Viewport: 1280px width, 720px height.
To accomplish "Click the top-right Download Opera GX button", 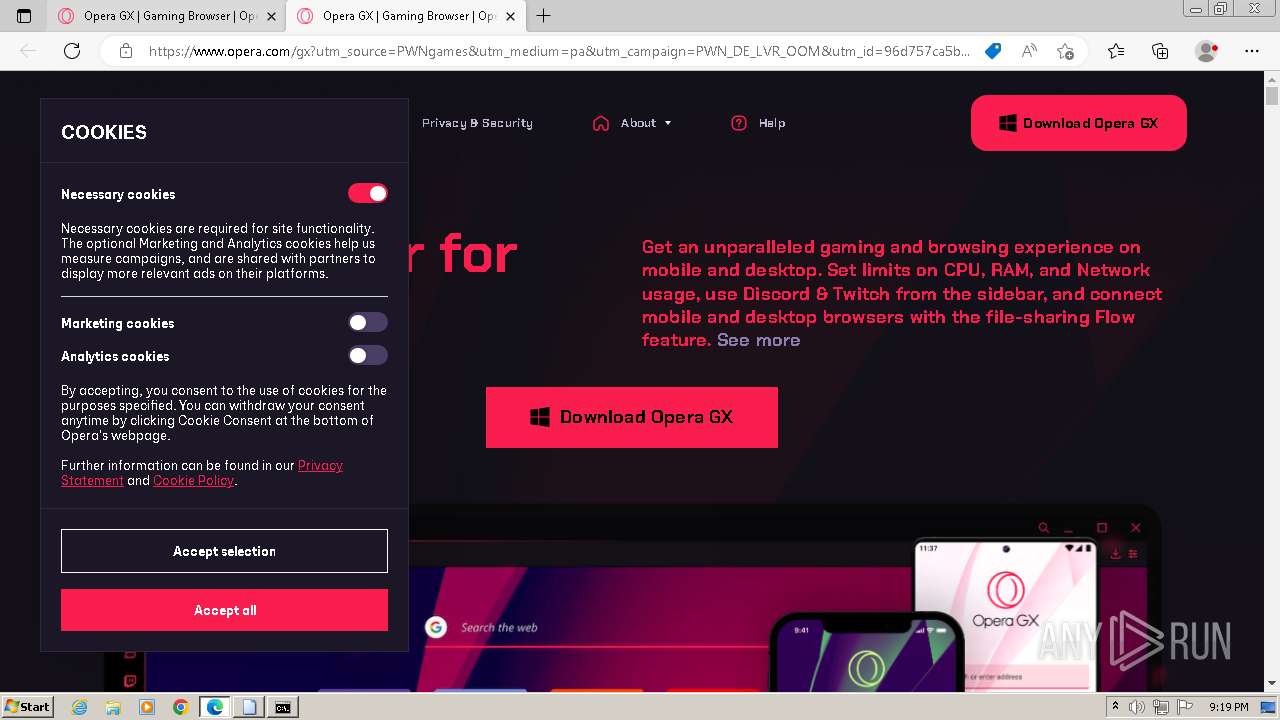I will 1079,123.
